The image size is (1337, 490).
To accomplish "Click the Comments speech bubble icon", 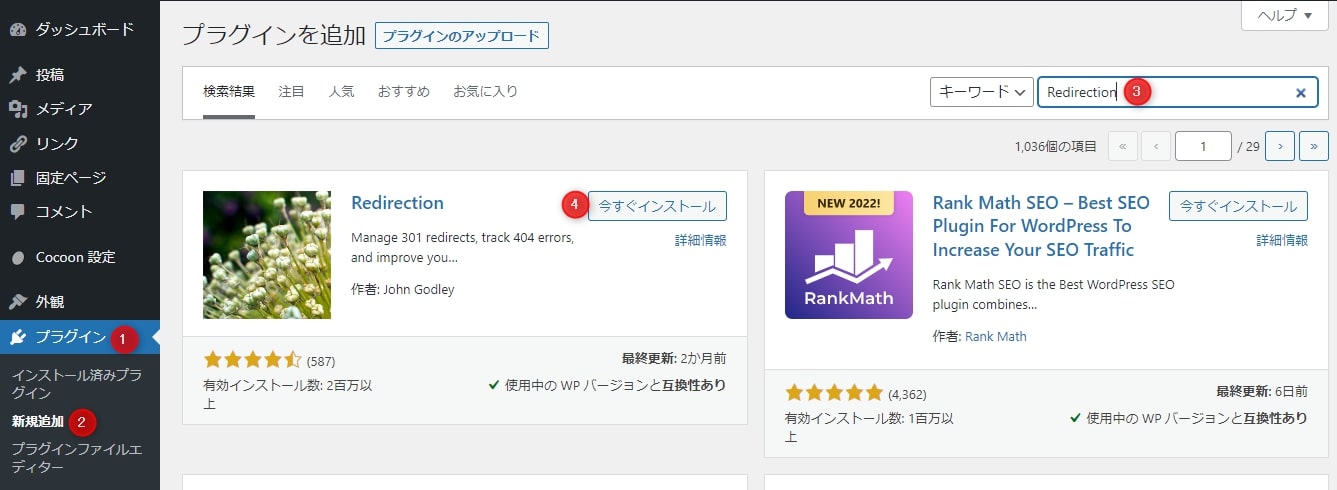I will click(18, 211).
